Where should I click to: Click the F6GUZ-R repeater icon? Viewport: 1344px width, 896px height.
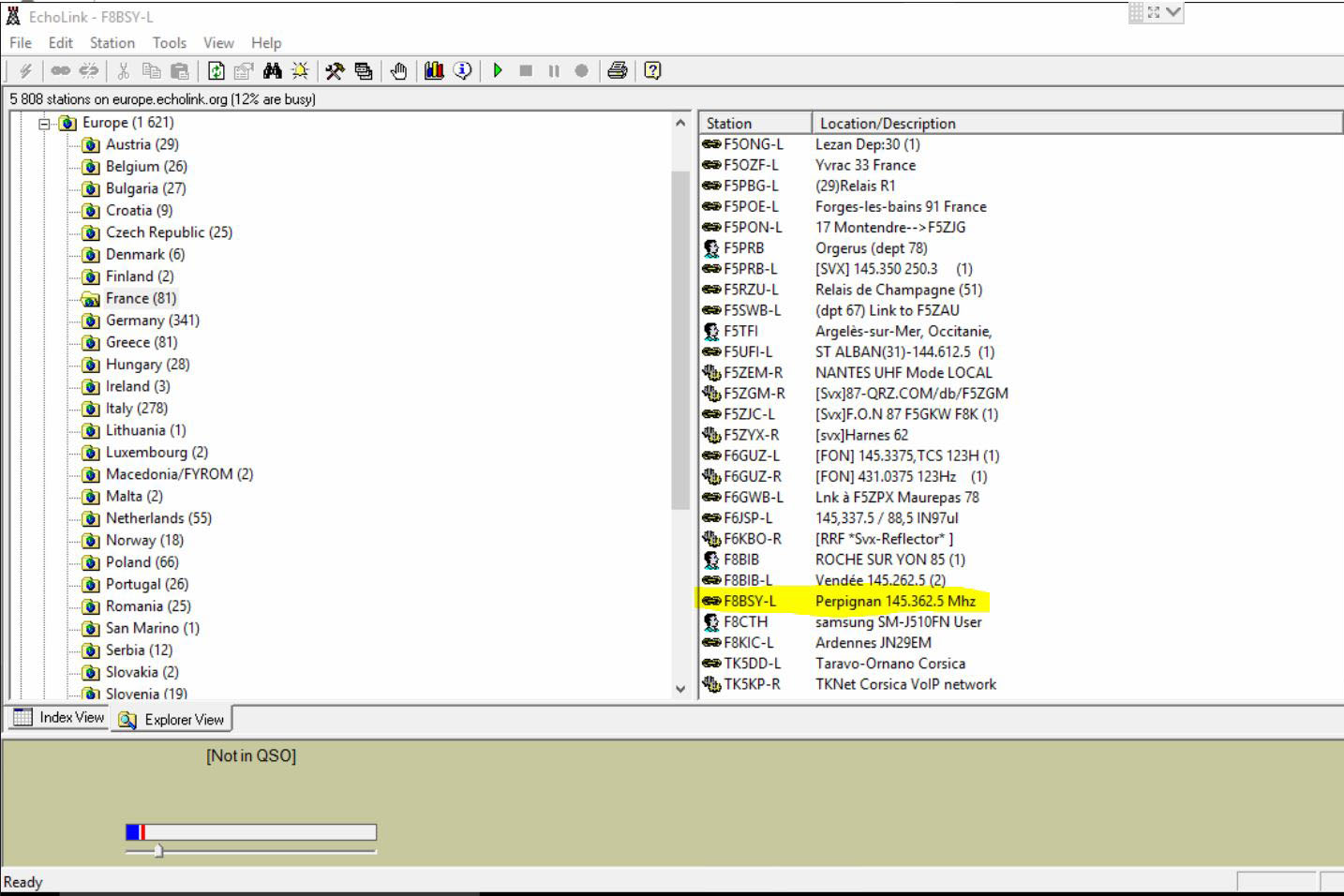click(x=711, y=477)
